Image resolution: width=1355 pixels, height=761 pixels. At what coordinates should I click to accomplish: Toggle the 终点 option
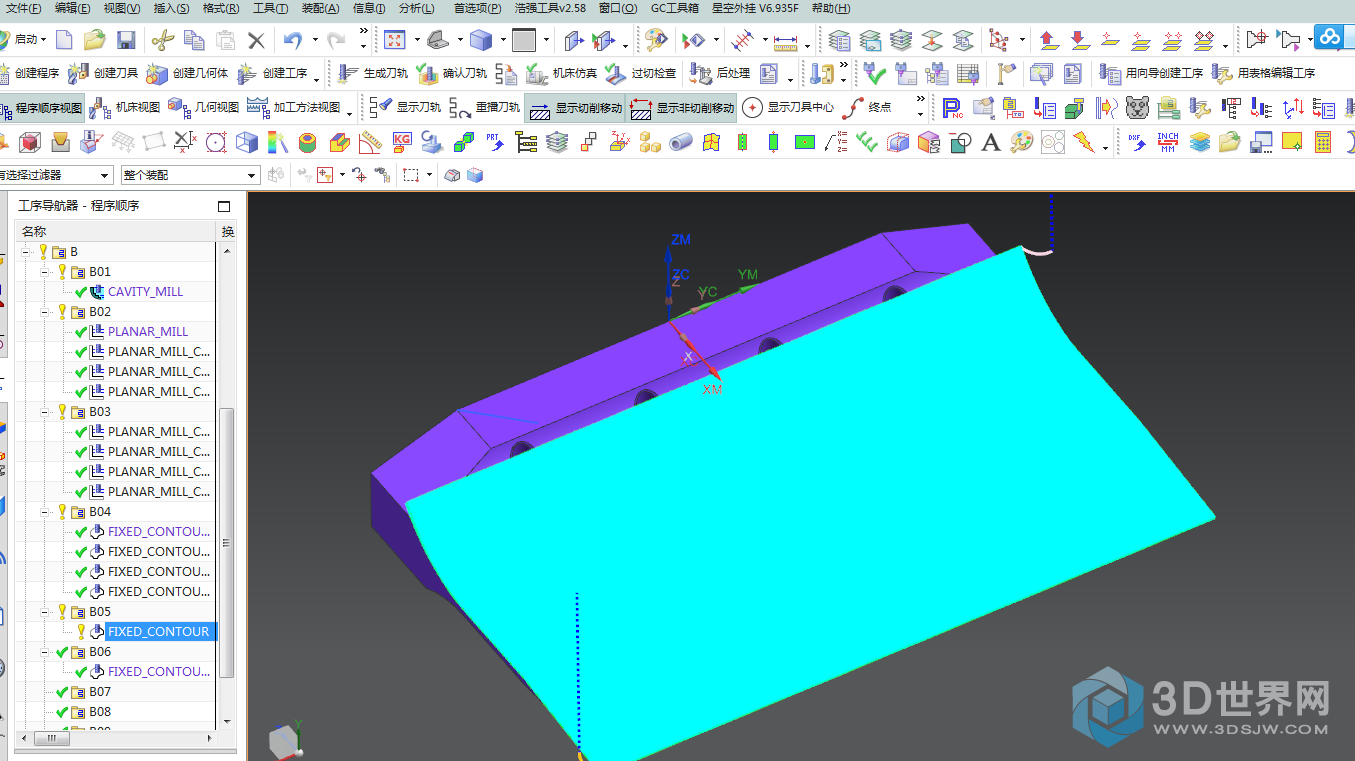click(868, 108)
